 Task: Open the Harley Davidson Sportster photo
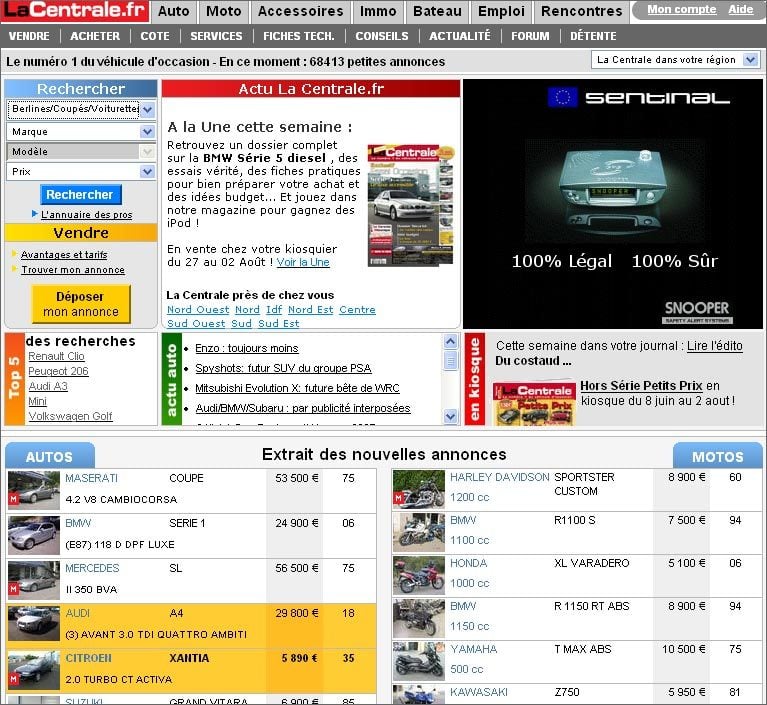tap(418, 489)
